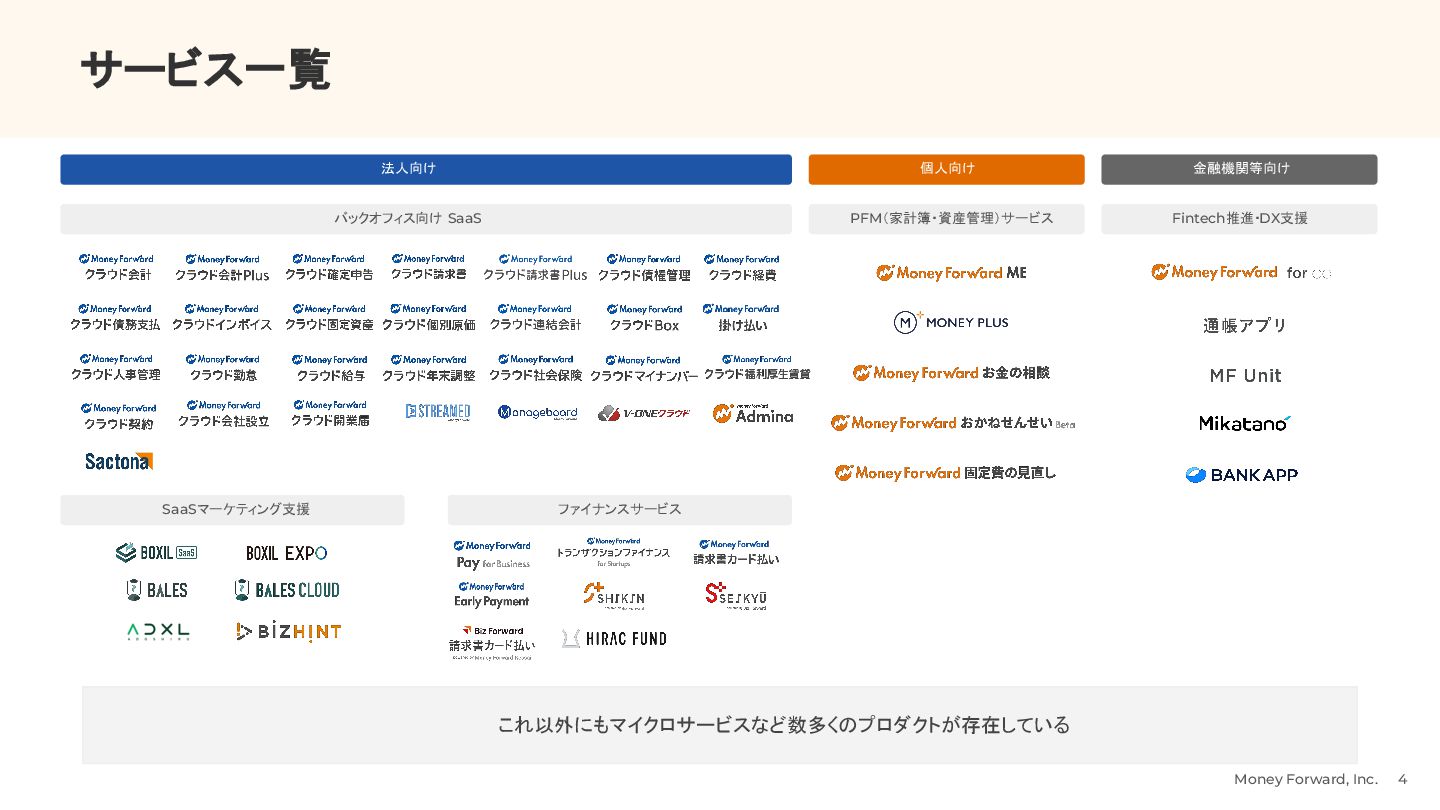This screenshot has width=1440, height=810.
Task: Click the クラウド会社設立 logo
Action: coord(224,414)
